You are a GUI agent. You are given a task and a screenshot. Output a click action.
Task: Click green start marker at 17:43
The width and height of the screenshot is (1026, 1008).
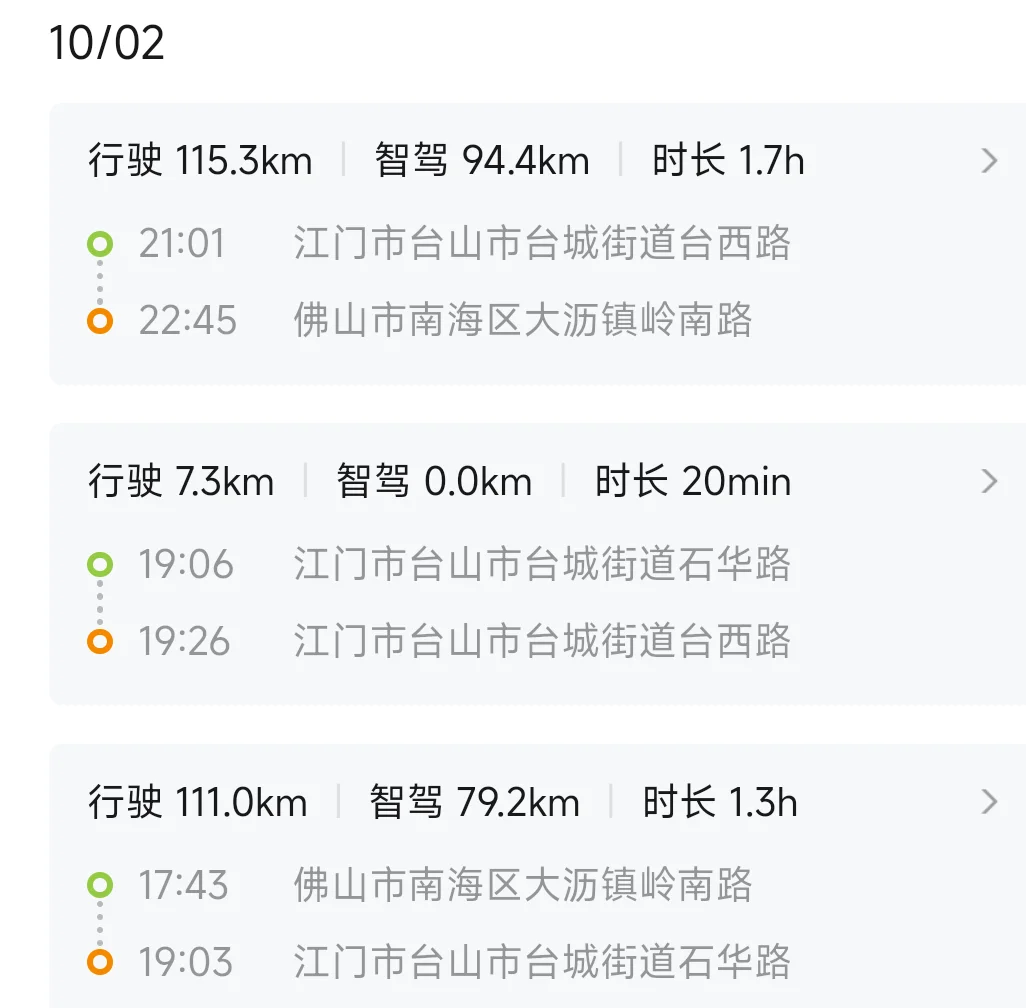coord(100,885)
